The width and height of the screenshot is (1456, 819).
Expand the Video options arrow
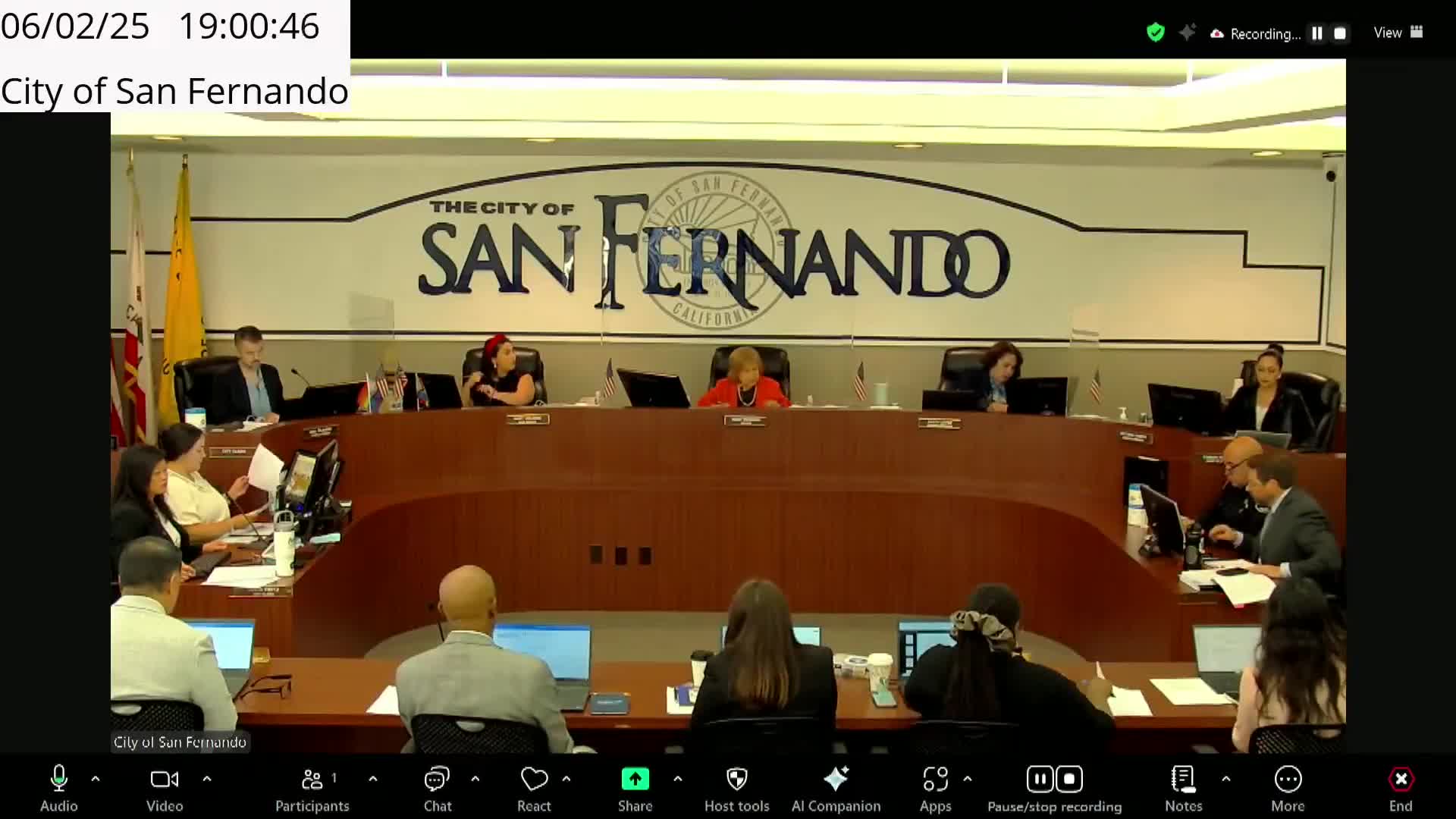pyautogui.click(x=207, y=779)
